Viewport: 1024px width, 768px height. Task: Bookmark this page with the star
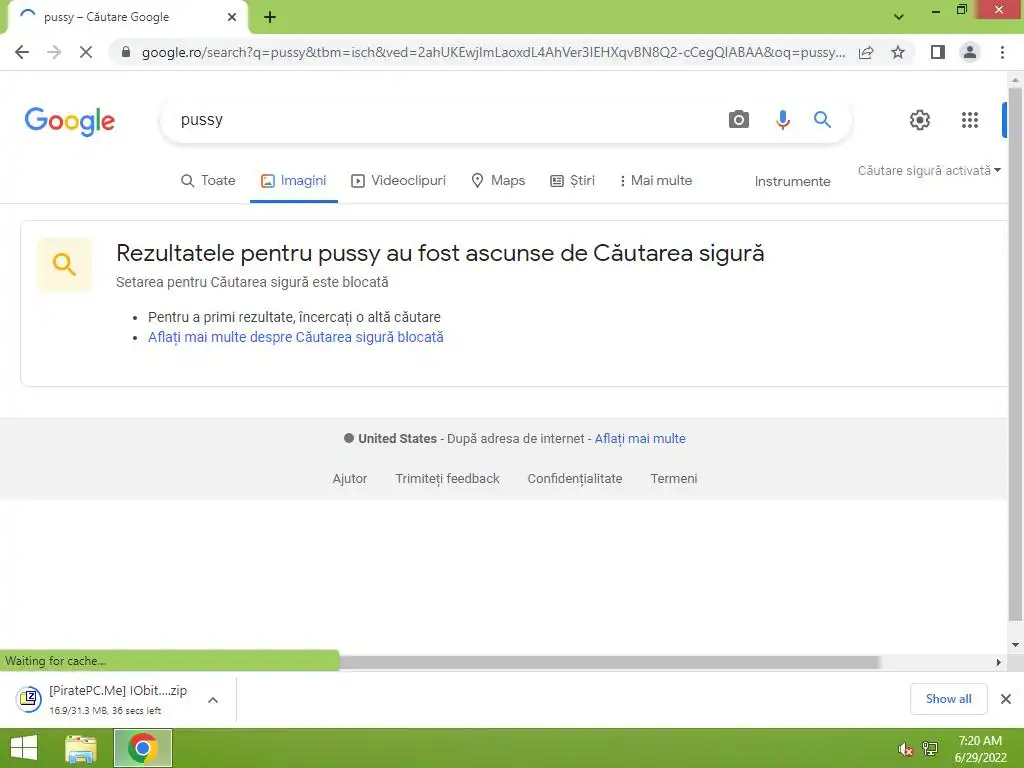pos(898,52)
